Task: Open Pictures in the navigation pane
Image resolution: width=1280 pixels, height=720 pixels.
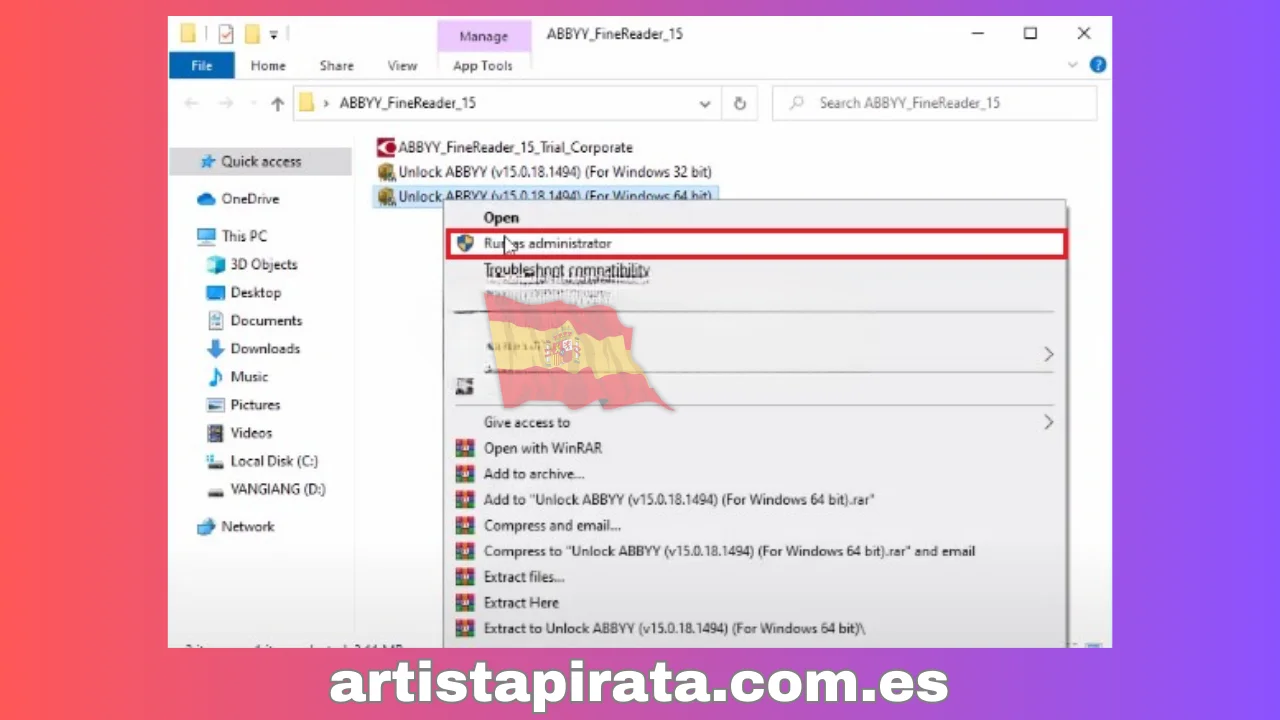Action: [x=255, y=405]
